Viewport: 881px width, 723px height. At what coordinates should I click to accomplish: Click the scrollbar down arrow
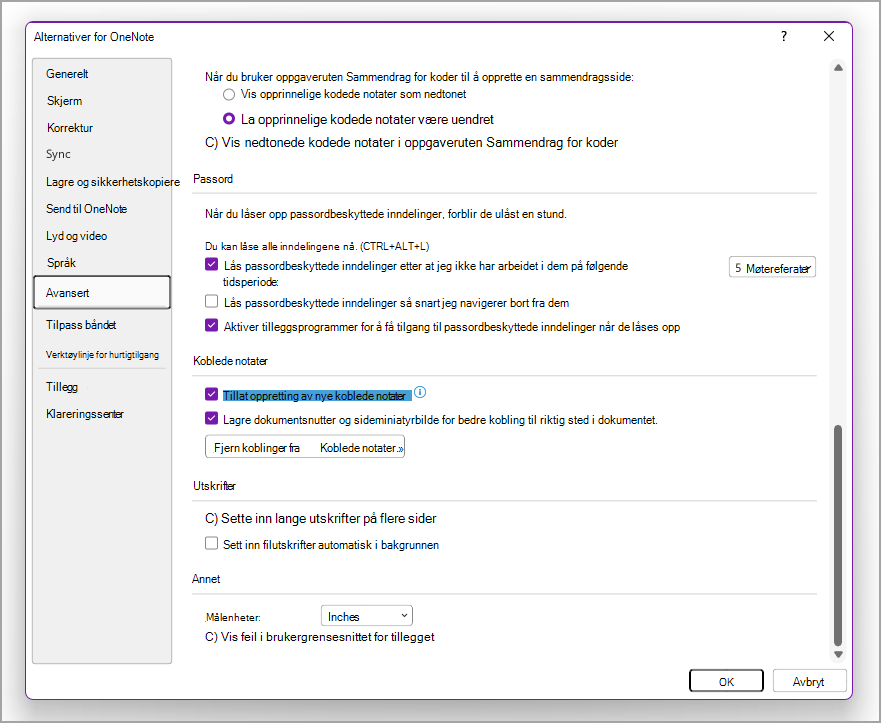[838, 654]
